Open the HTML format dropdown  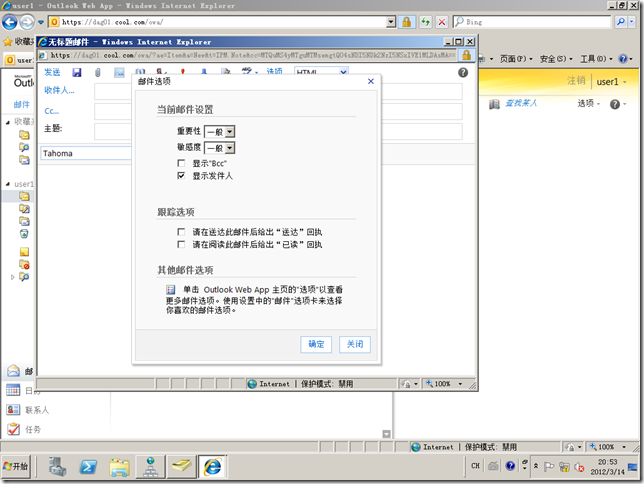tap(320, 72)
